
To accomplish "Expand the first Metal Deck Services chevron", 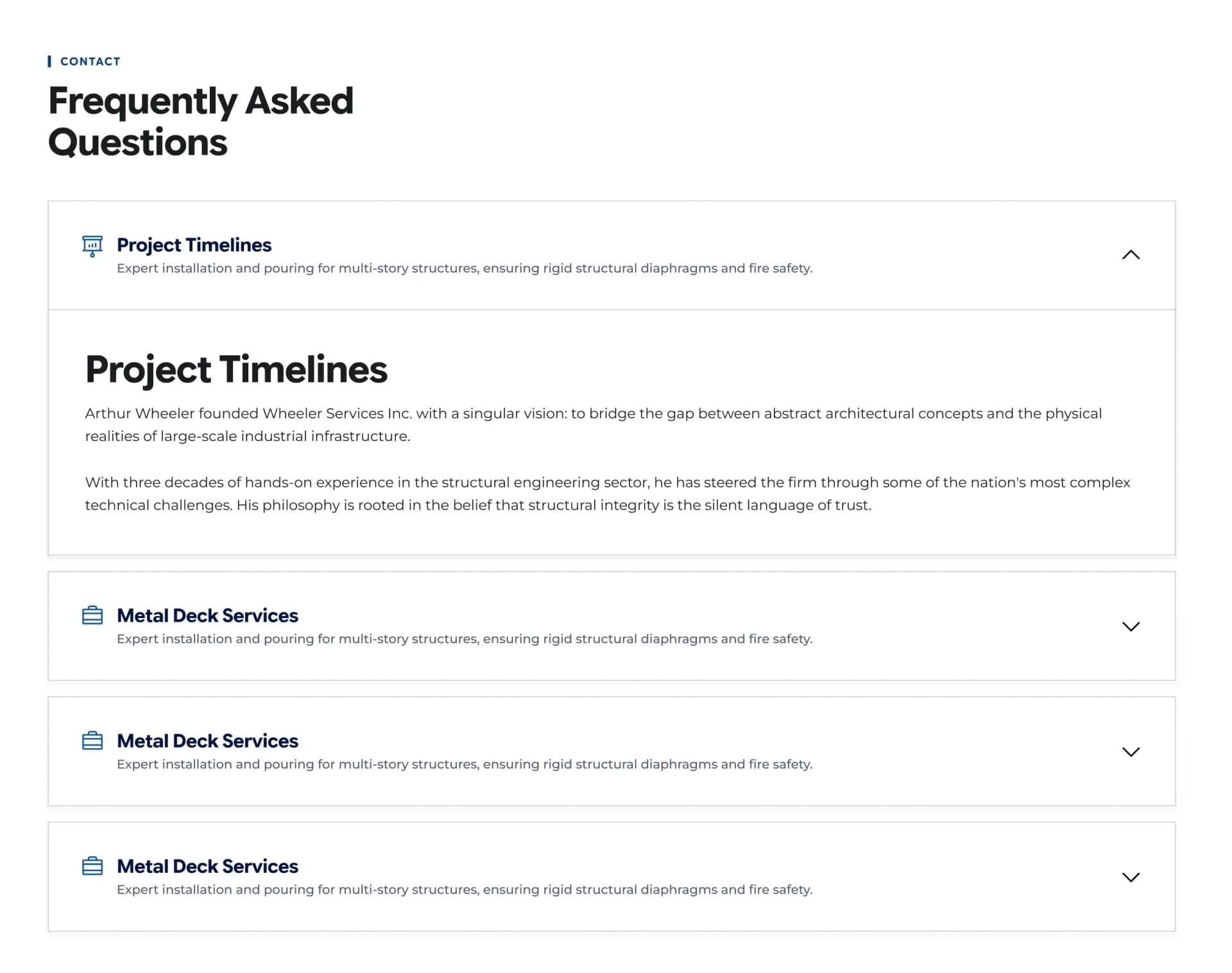I will coord(1131,626).
